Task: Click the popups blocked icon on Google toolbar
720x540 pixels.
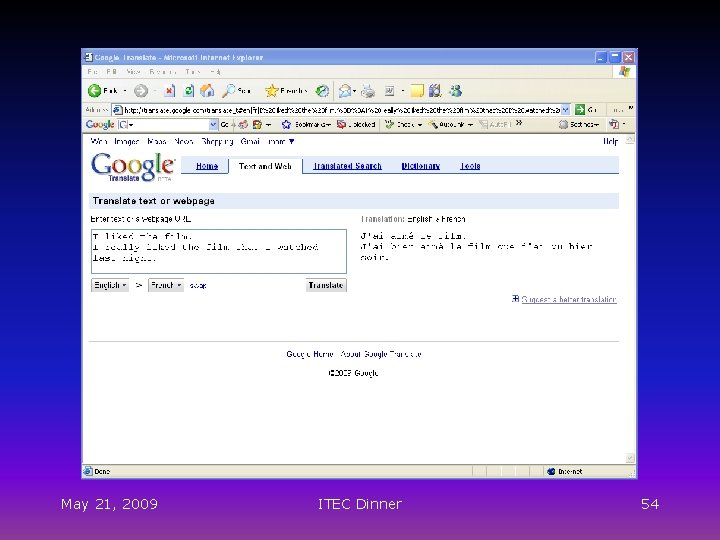Action: tap(341, 124)
